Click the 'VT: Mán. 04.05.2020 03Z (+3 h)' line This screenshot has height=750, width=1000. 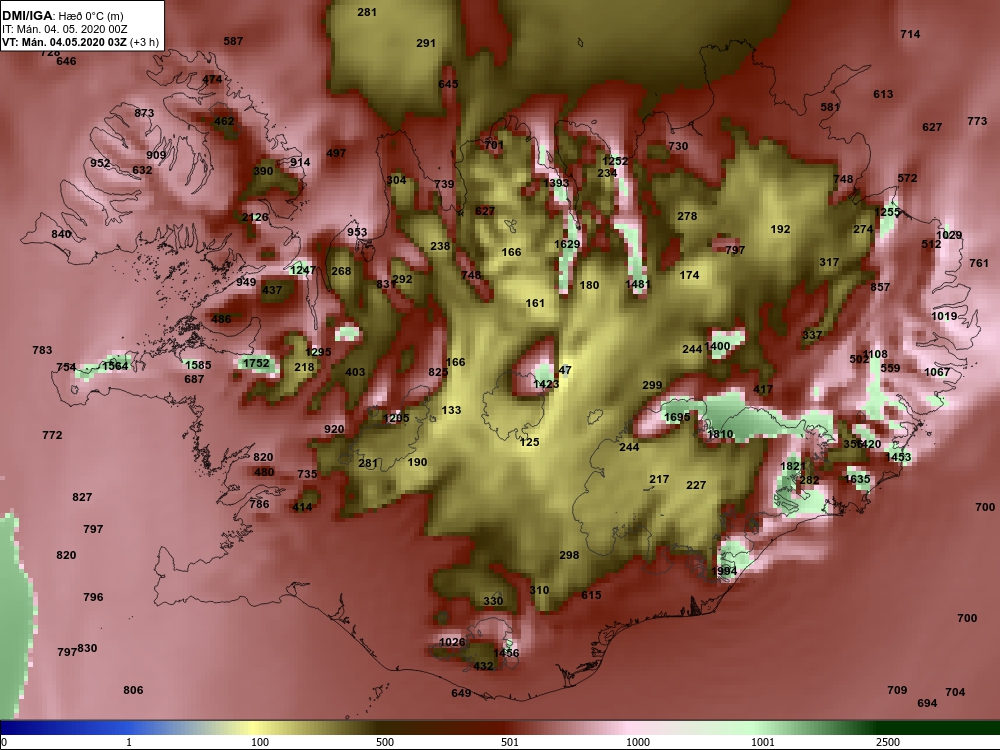pos(80,43)
